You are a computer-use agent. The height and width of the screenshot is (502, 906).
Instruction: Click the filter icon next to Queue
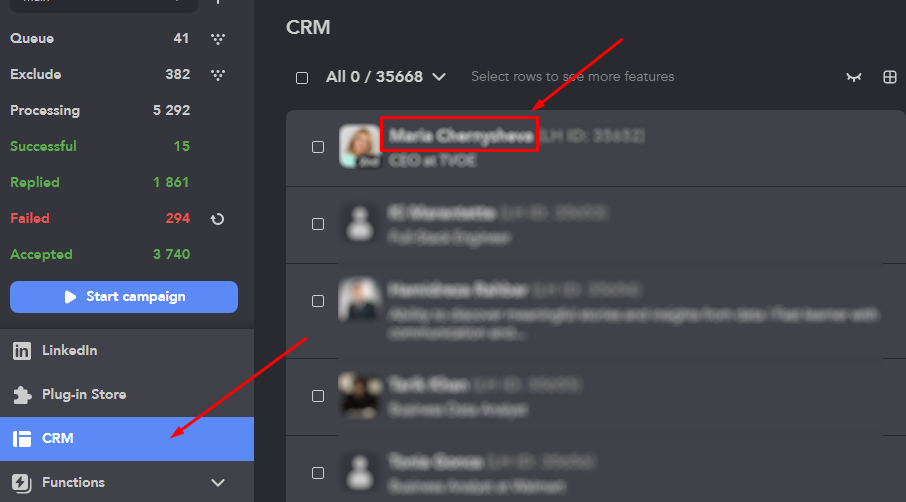[218, 39]
